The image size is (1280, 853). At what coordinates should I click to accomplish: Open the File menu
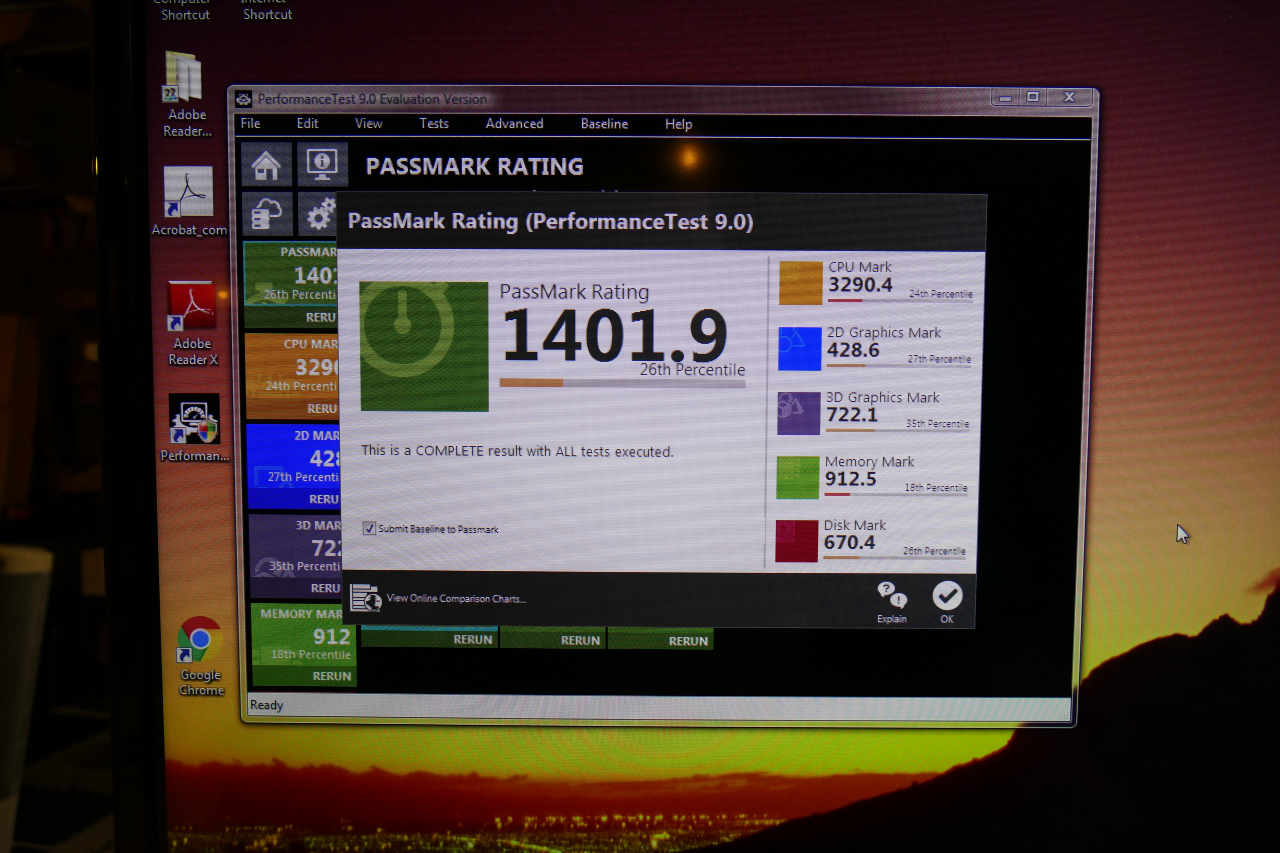tap(250, 124)
